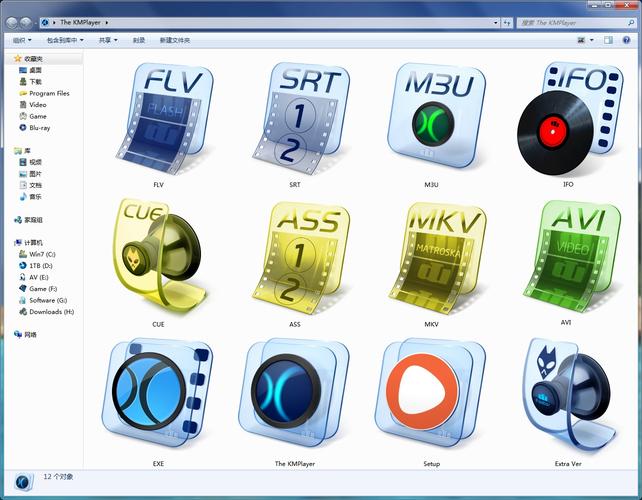Go forward with the Forward arrow
The height and width of the screenshot is (500, 642).
tap(26, 23)
